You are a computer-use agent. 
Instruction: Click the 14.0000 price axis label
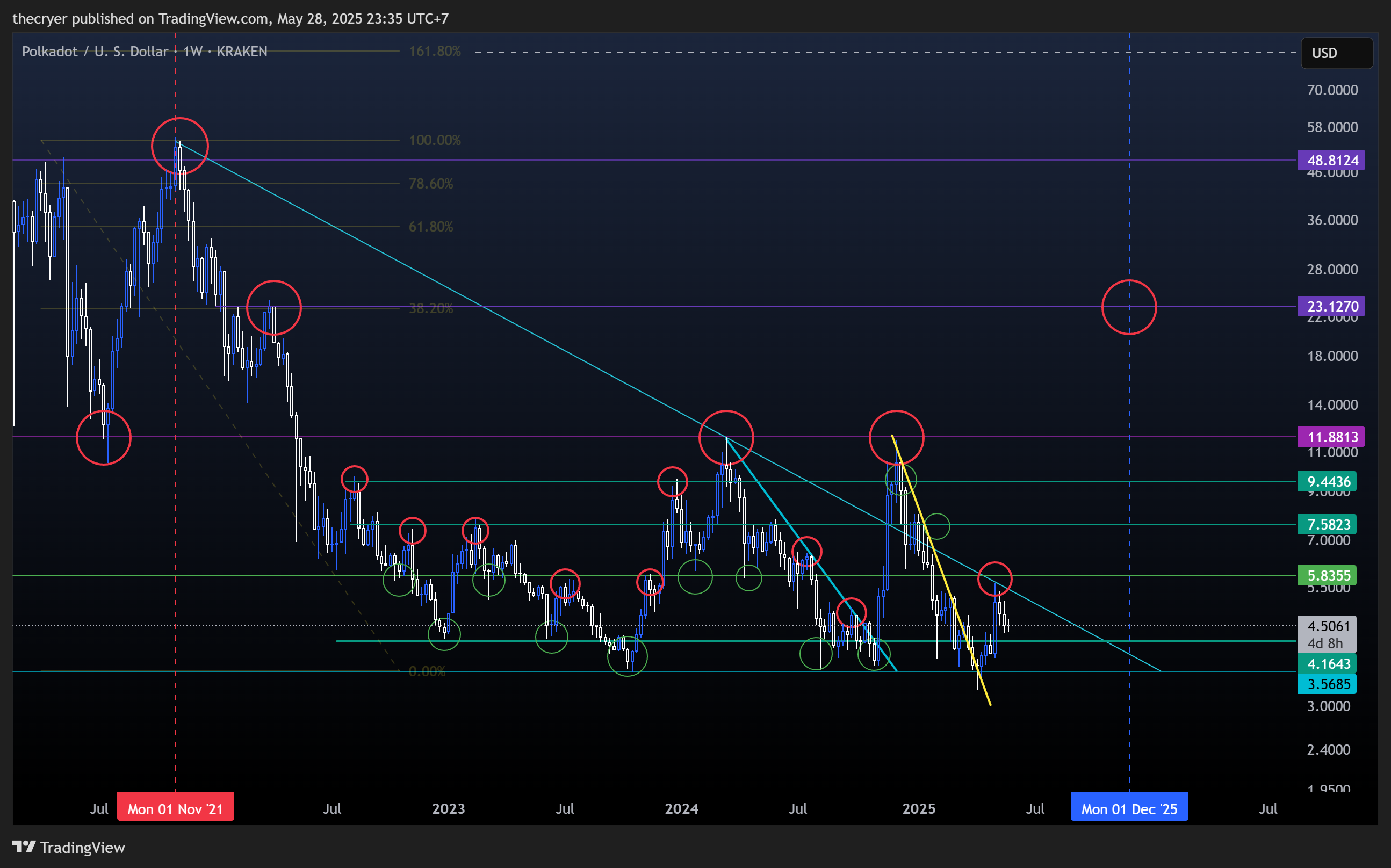[1332, 404]
